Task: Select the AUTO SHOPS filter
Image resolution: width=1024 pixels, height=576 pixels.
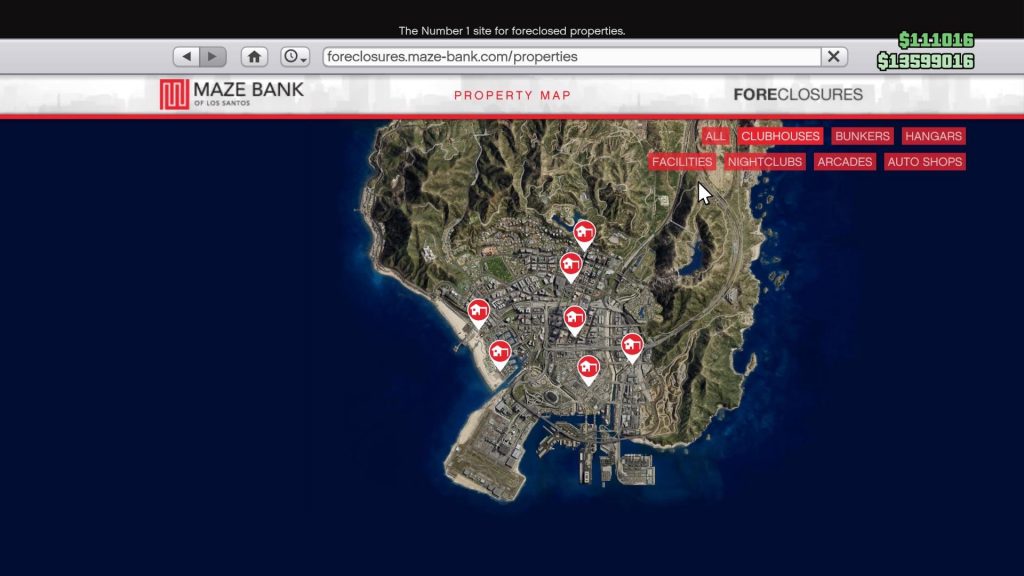Action: [923, 161]
